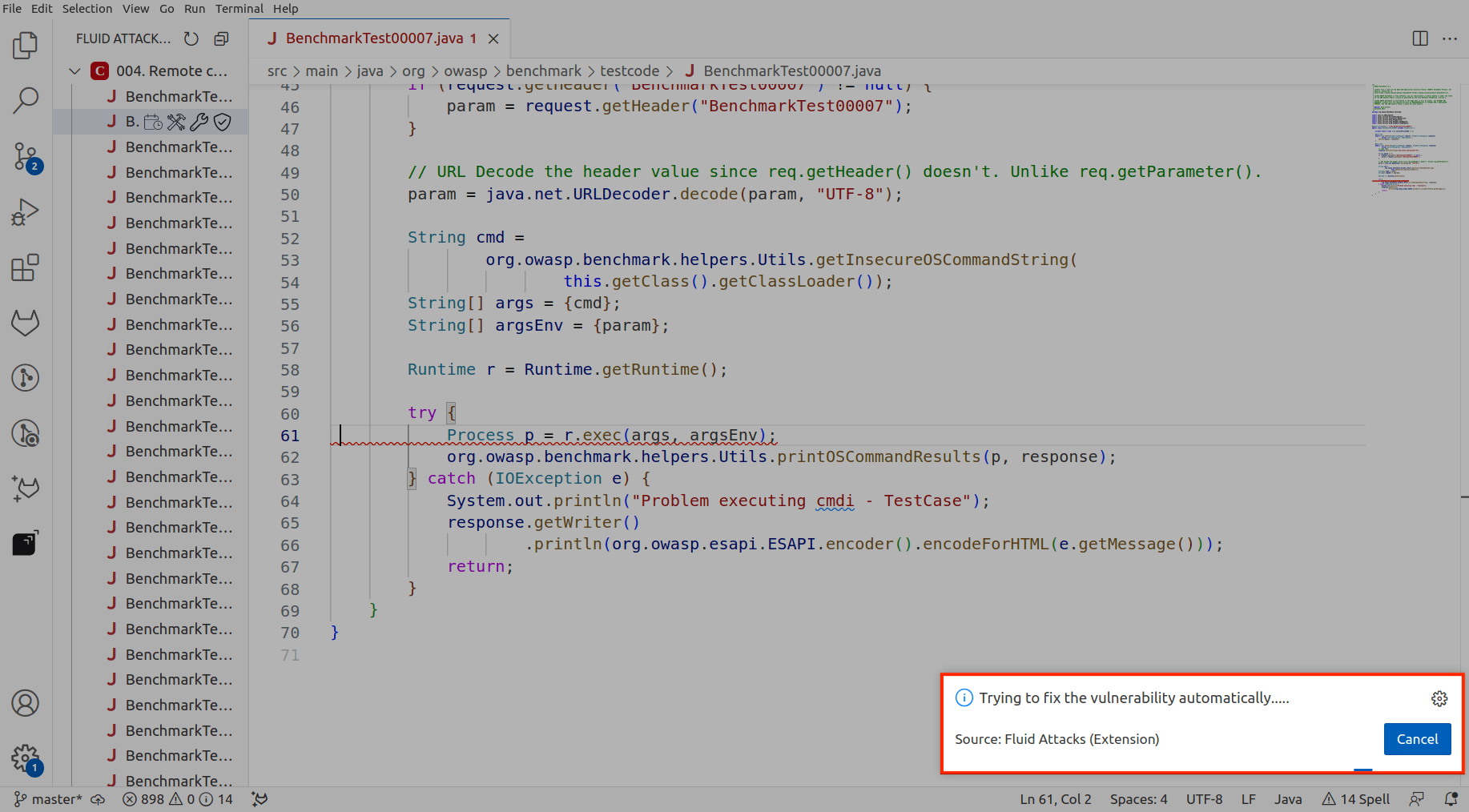
Task: Open problems count 898 errors in status bar
Action: coord(178,799)
